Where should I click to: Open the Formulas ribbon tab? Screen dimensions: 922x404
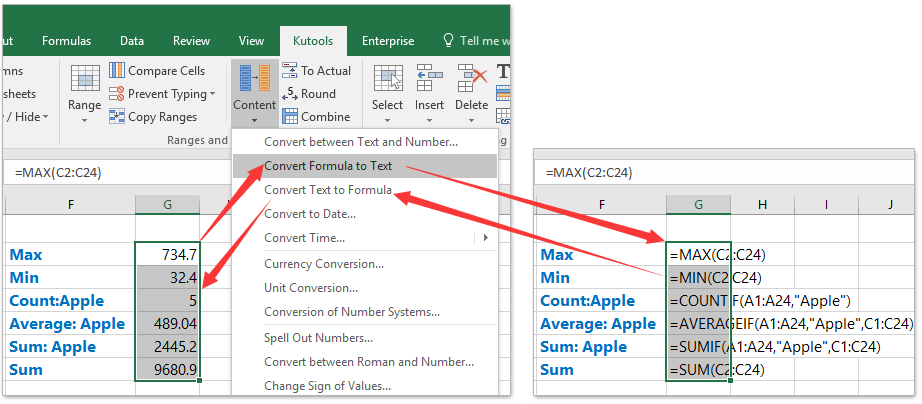(x=66, y=41)
